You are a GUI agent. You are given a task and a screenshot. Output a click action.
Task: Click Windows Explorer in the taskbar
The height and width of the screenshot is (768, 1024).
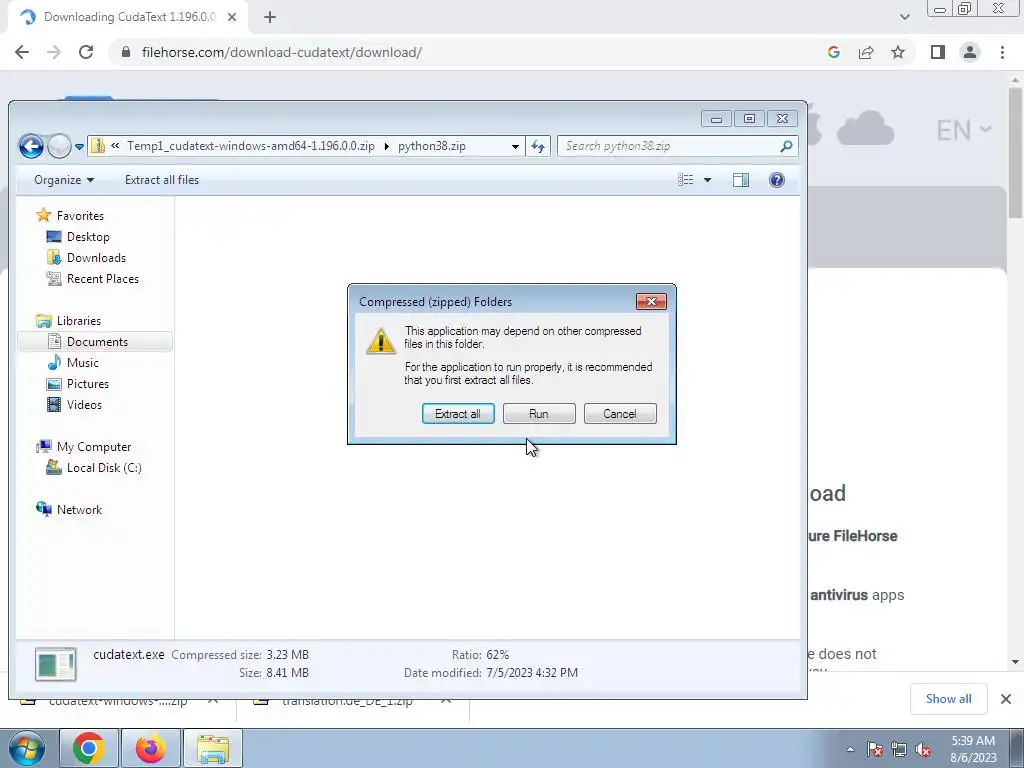tap(213, 748)
